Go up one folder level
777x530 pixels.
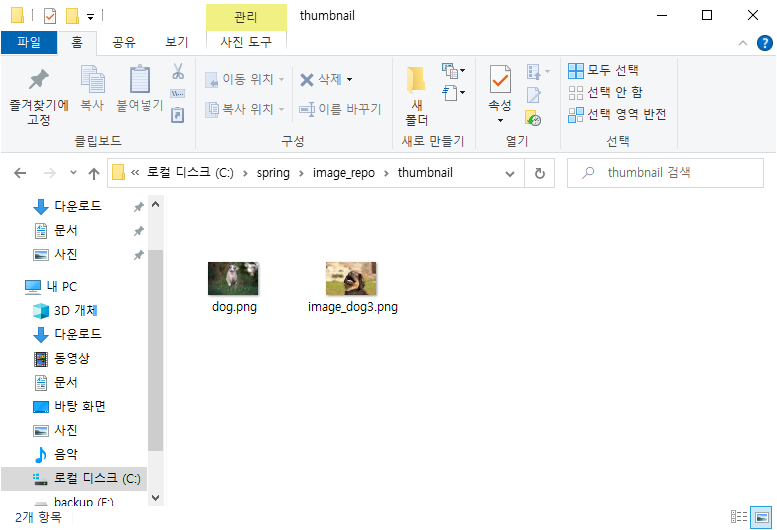94,173
